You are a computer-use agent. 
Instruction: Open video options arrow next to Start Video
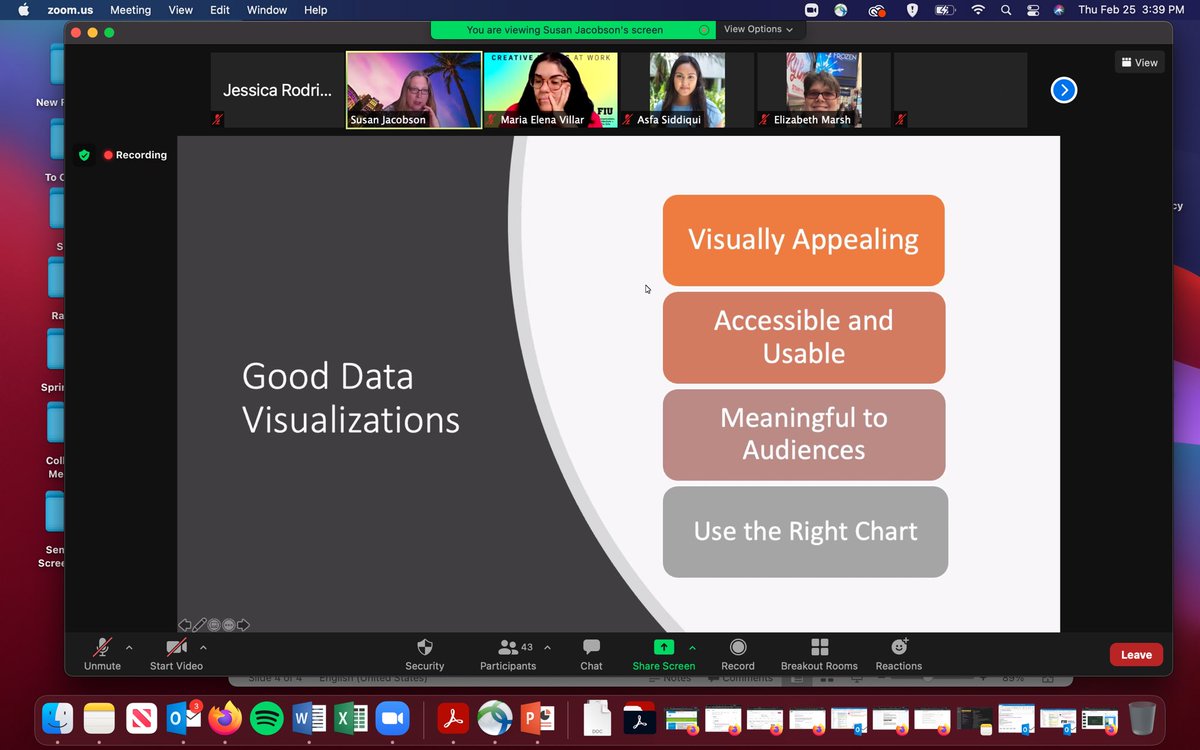(203, 647)
